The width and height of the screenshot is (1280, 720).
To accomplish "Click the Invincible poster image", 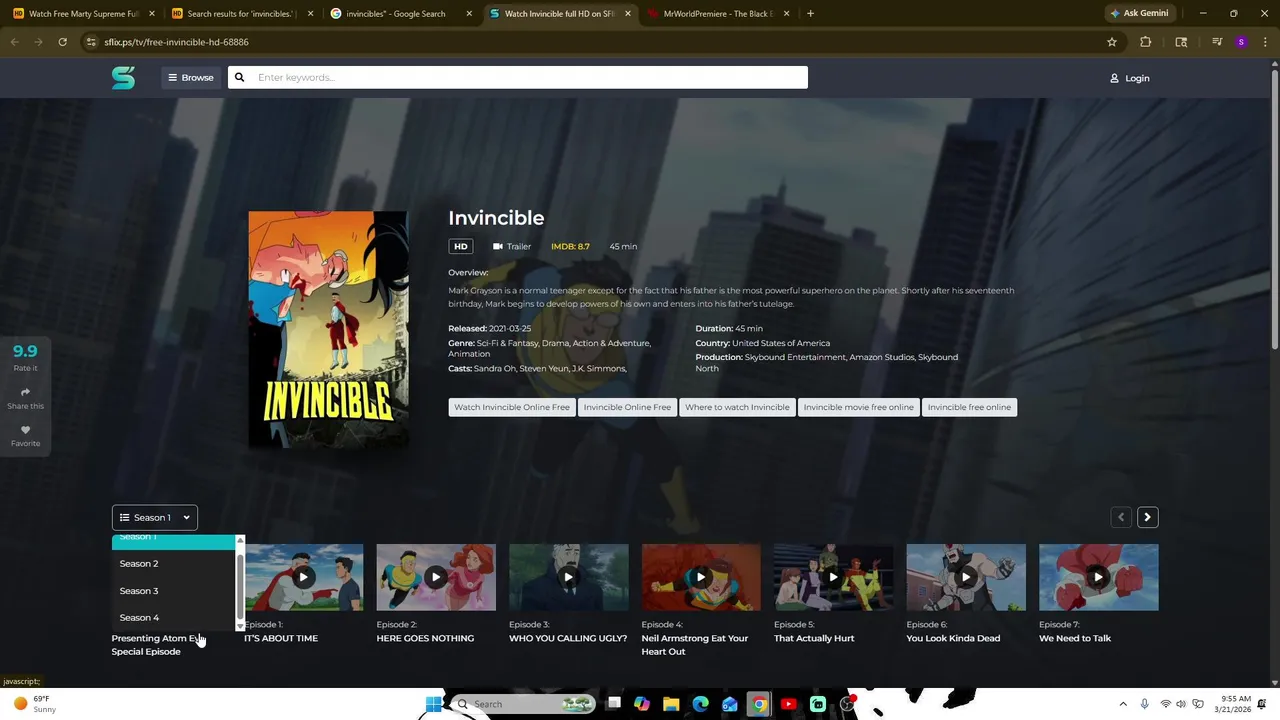I will point(328,329).
